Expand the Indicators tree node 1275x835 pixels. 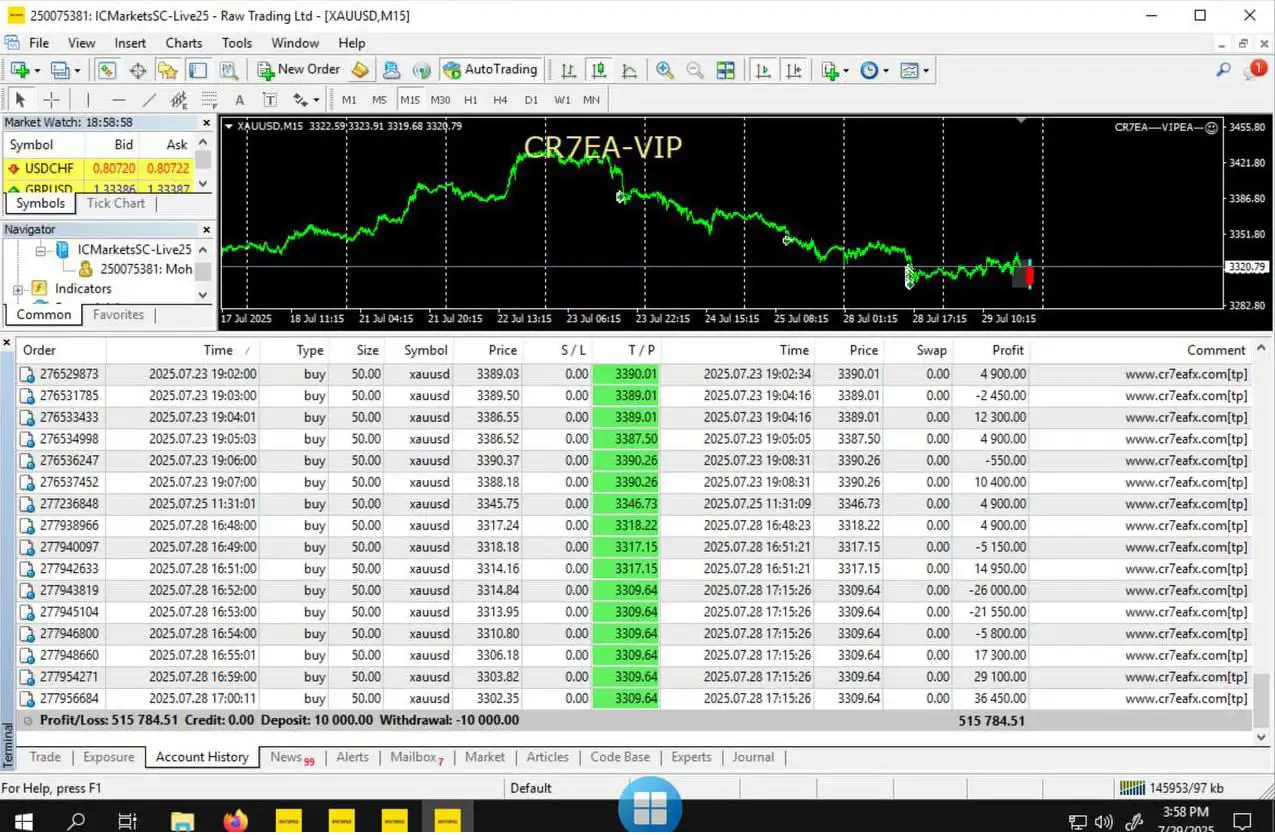coord(18,289)
